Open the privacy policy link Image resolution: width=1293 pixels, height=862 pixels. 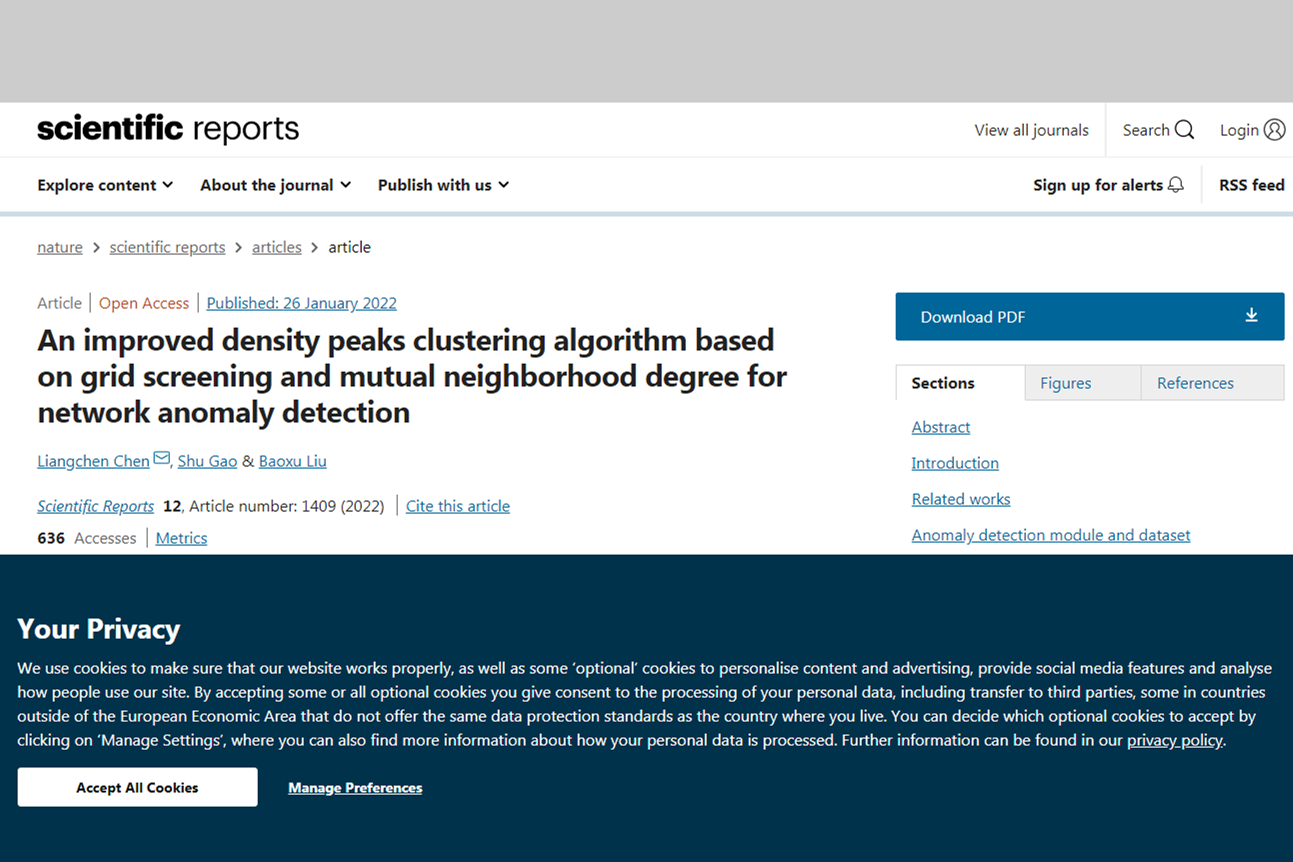[1174, 740]
